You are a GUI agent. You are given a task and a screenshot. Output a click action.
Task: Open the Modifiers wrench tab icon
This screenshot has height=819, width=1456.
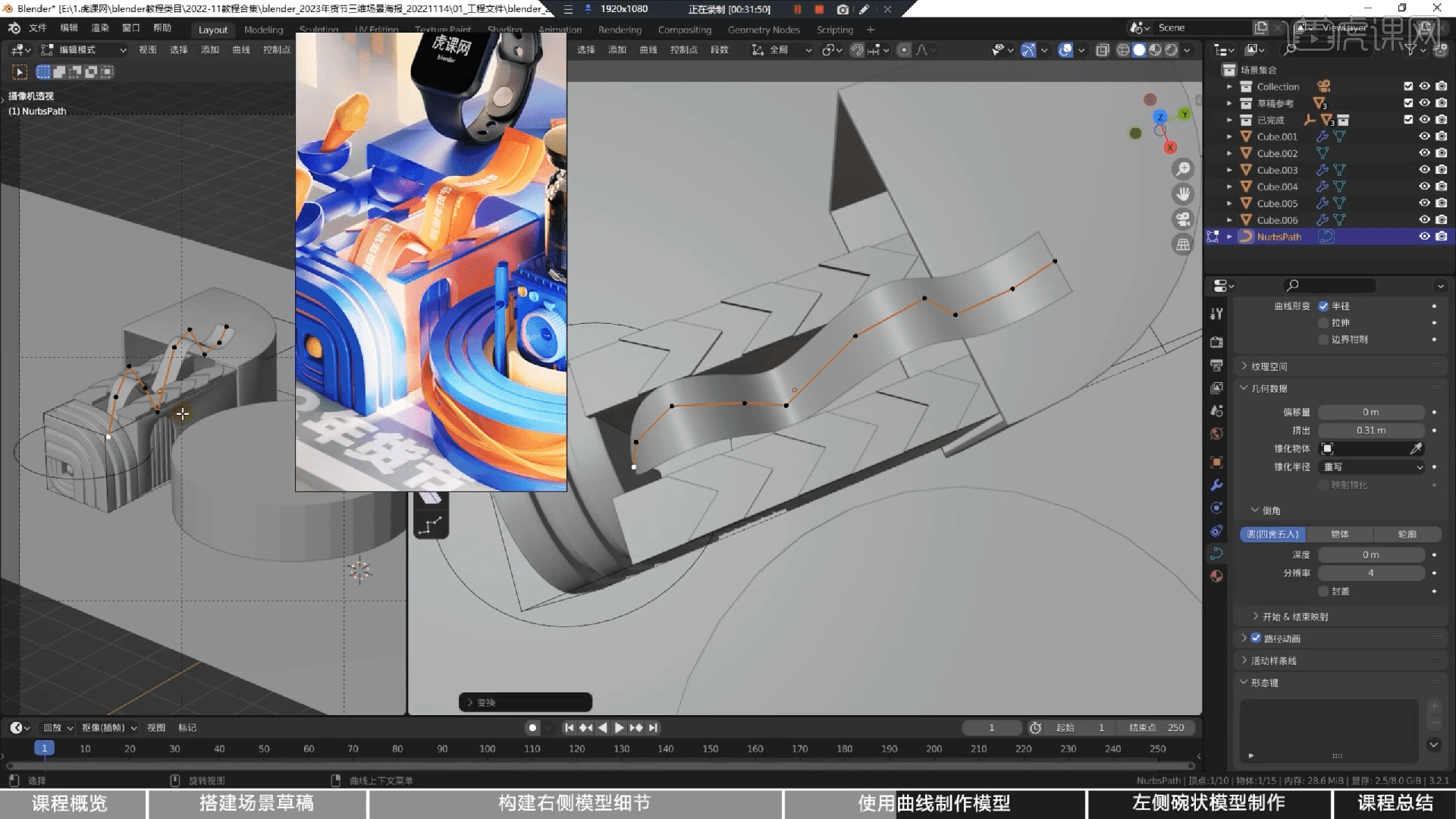click(1216, 485)
